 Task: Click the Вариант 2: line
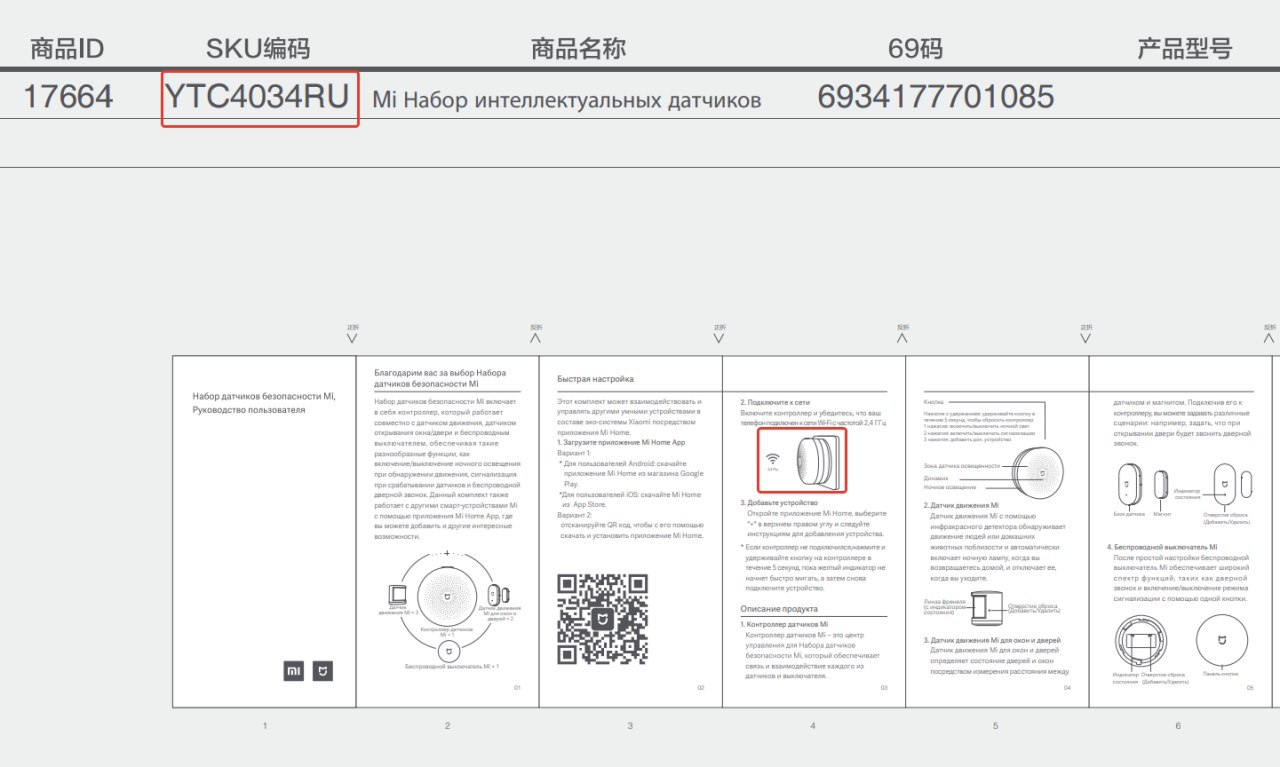[x=574, y=514]
